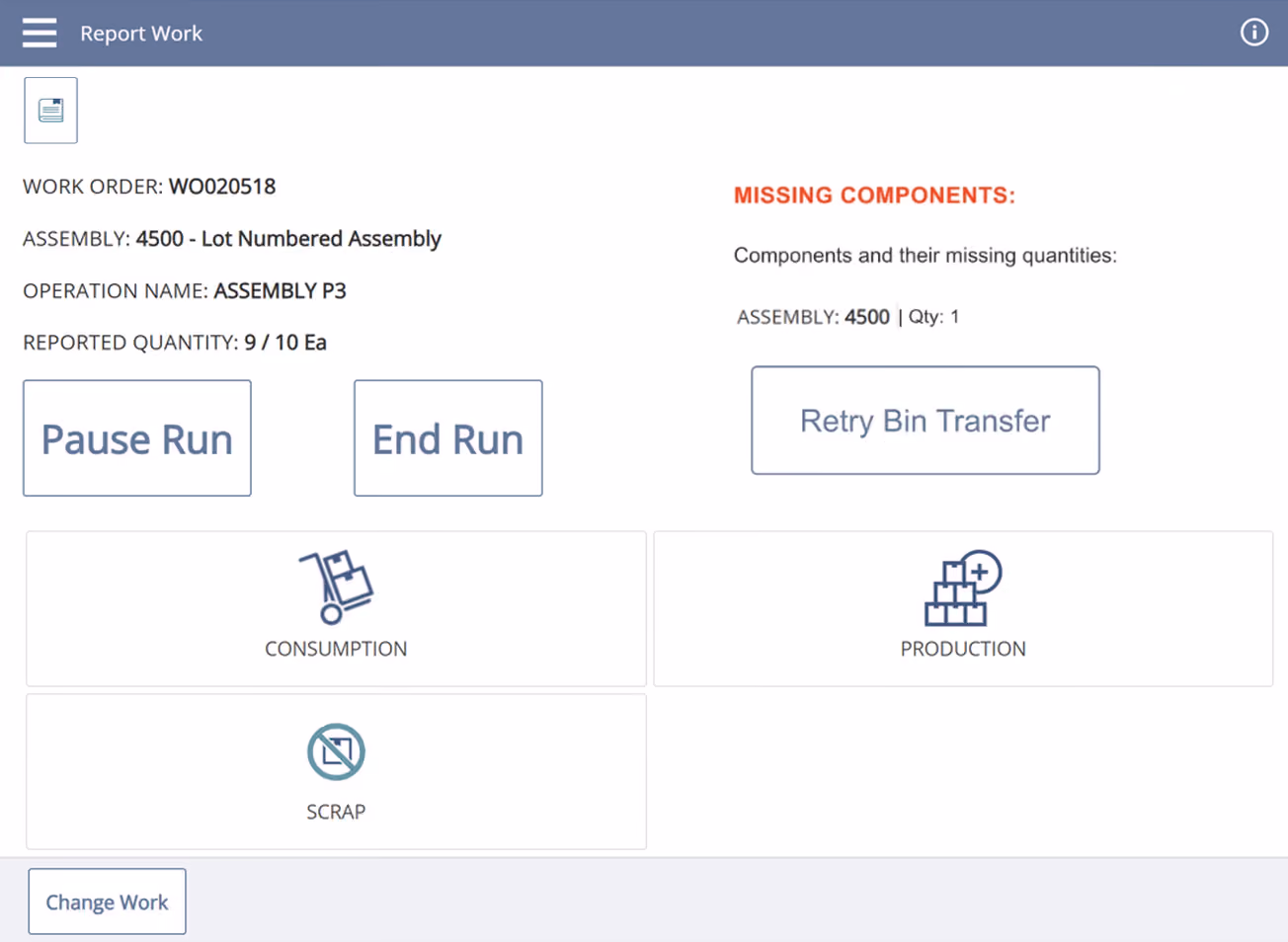Viewport: 1288px width, 942px height.
Task: Click 'Components and their missing quantities' text
Action: 926,256
